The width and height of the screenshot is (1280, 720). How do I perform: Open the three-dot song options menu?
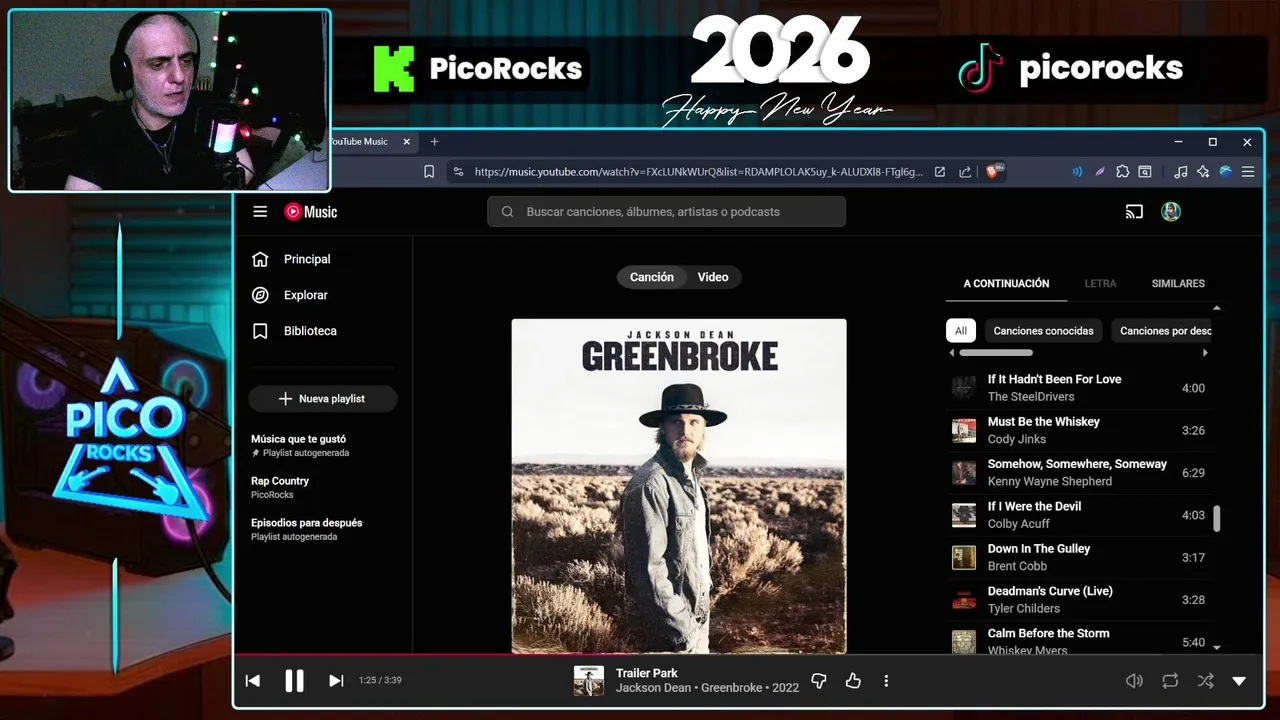click(886, 681)
